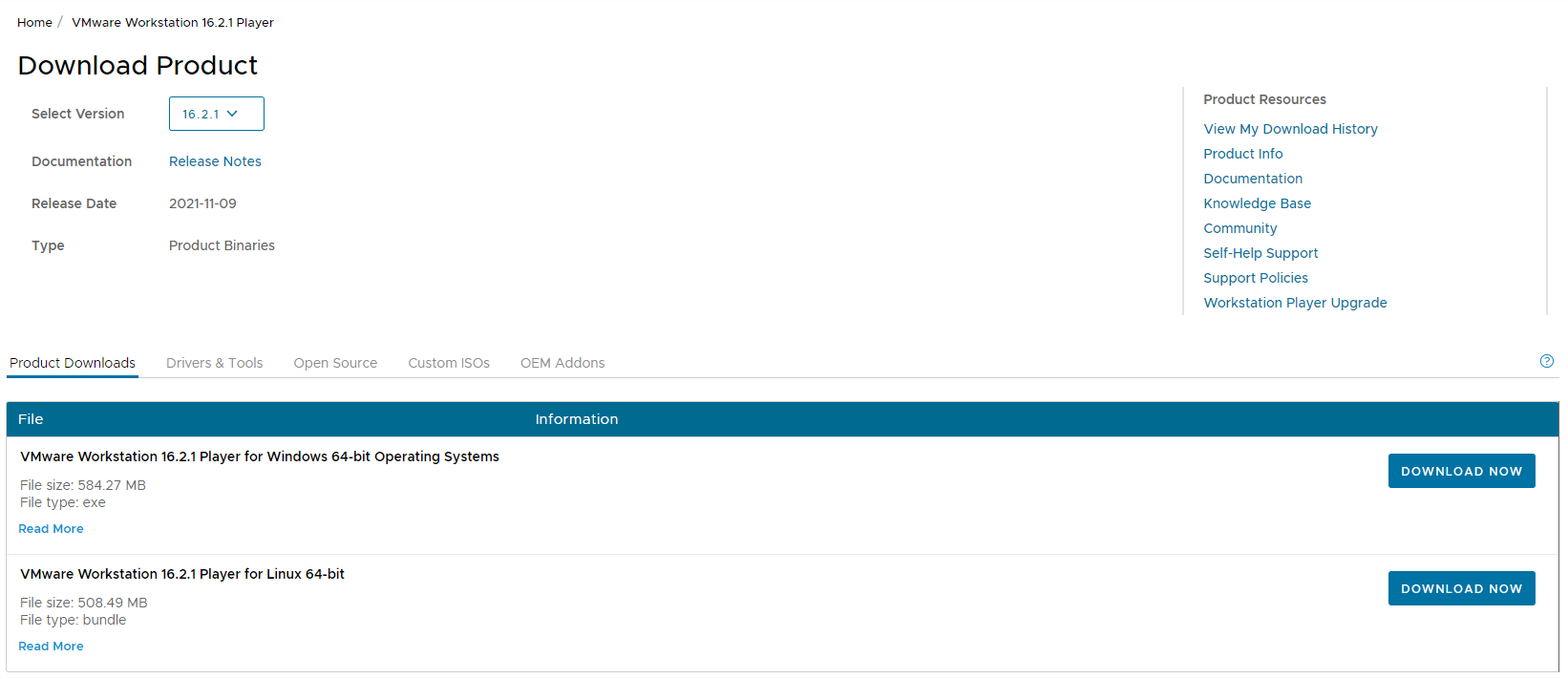Screen dimensions: 1568x679
Task: Open the Product Info link
Action: [1242, 154]
